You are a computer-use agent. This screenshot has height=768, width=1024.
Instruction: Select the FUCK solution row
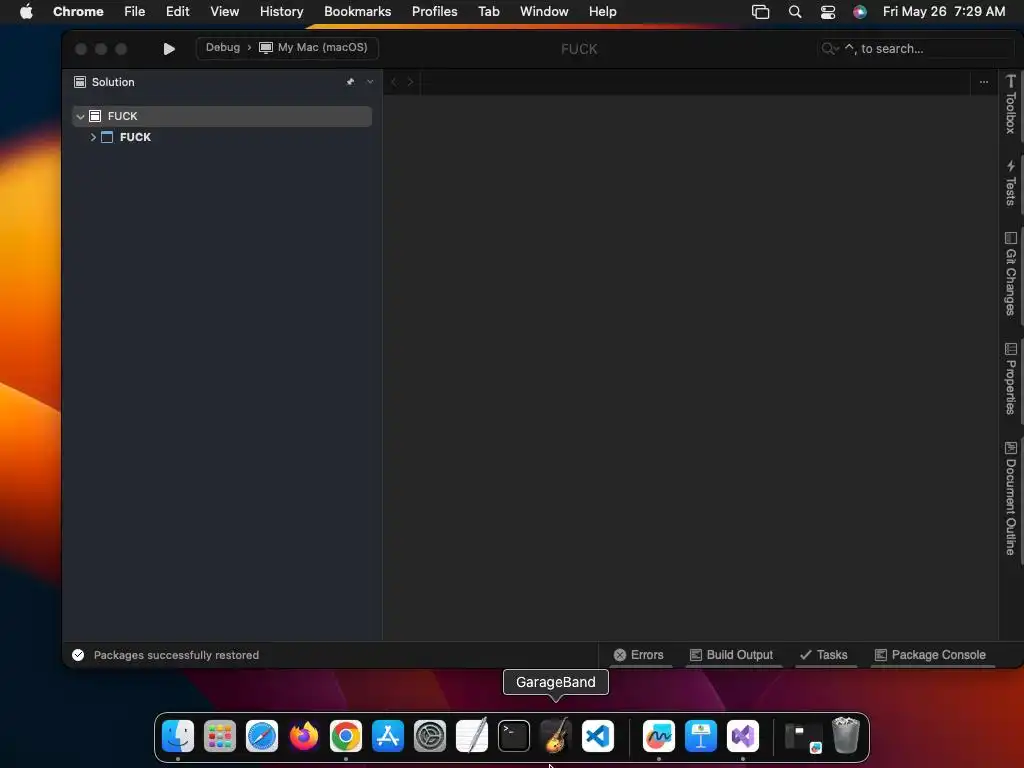pyautogui.click(x=222, y=116)
